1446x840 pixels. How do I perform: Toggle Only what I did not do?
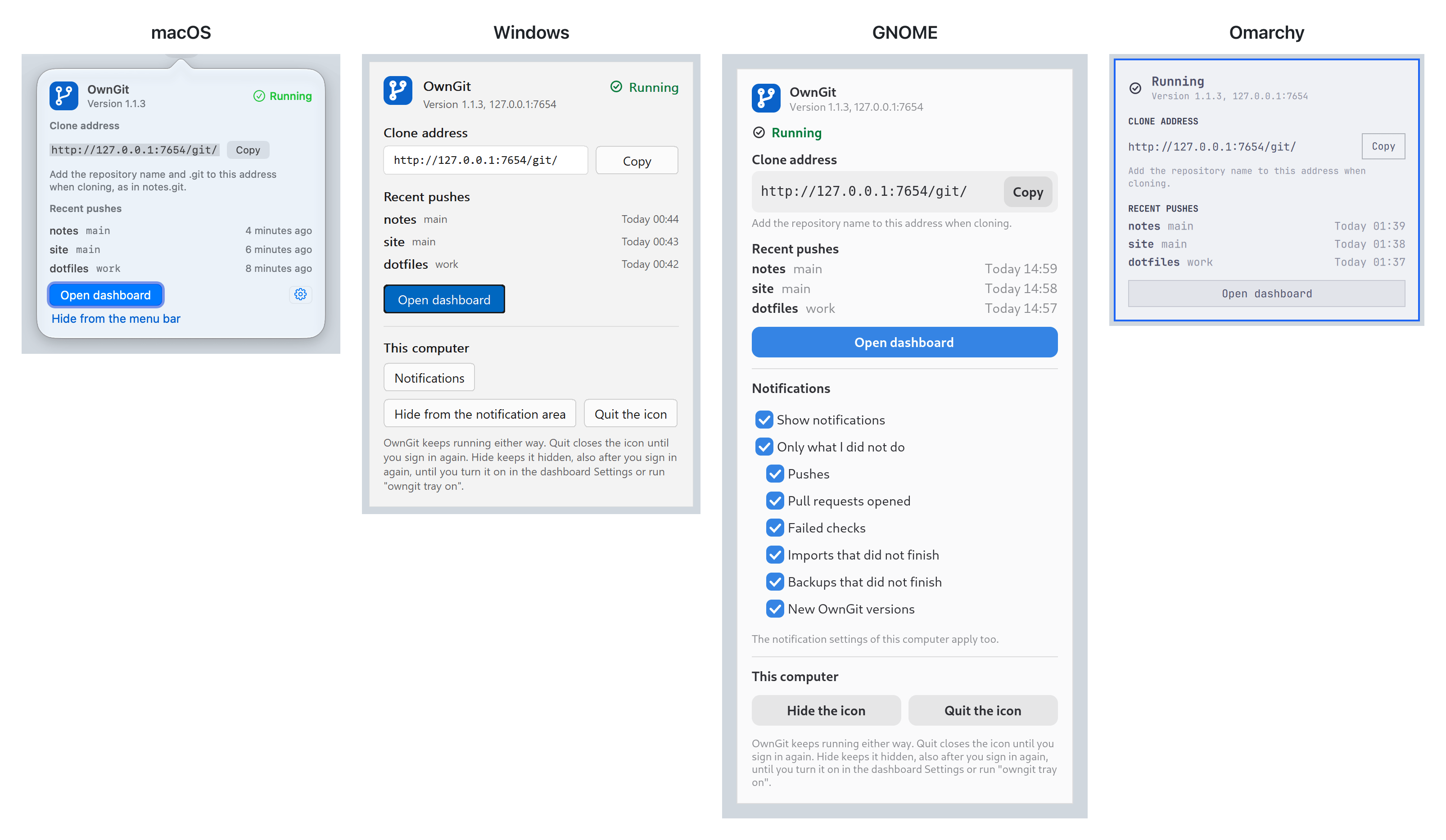(x=764, y=447)
